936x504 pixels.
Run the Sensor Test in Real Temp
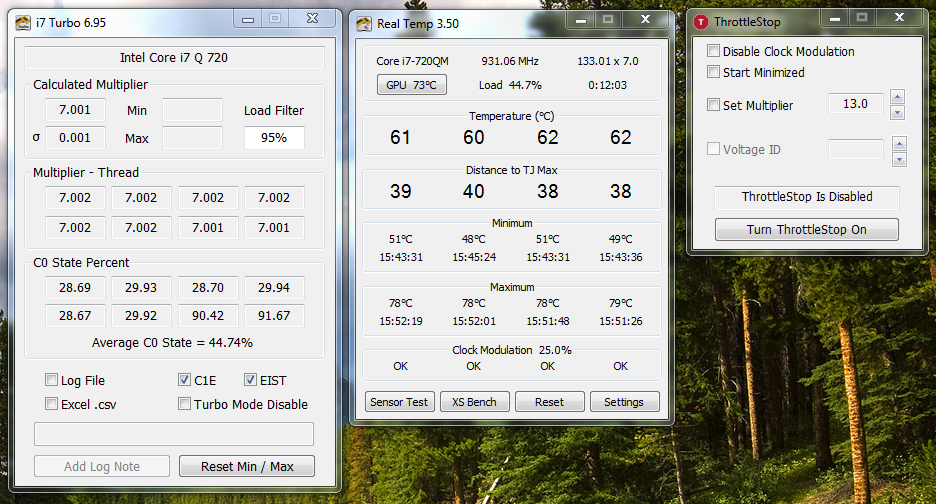(x=399, y=402)
